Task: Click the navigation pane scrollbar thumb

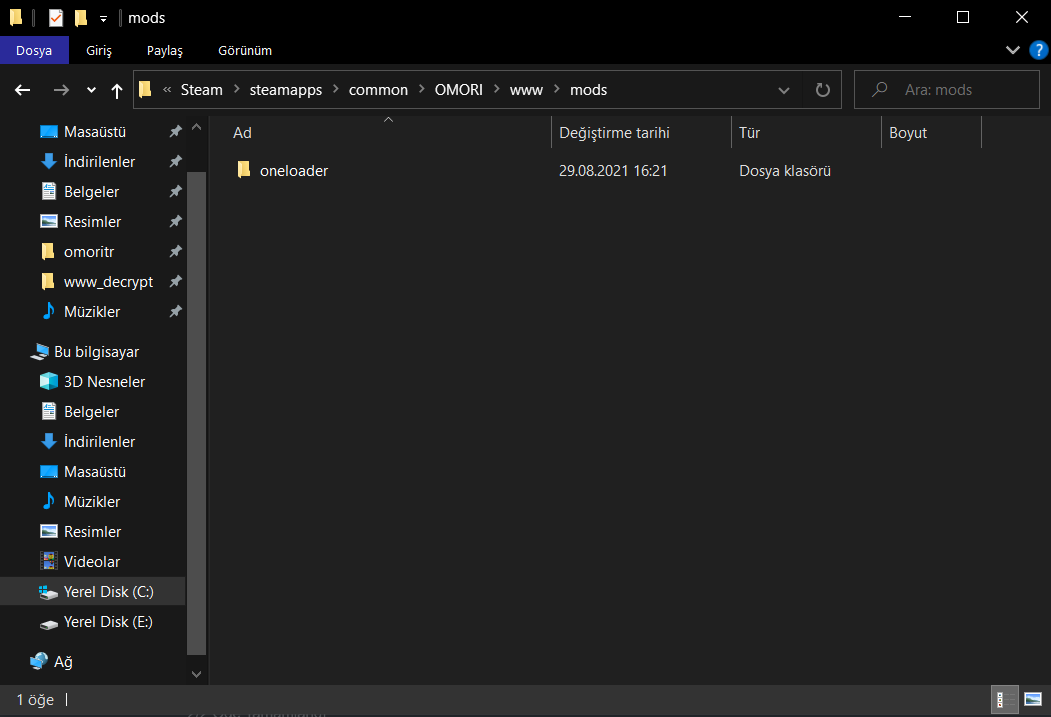Action: [196, 413]
